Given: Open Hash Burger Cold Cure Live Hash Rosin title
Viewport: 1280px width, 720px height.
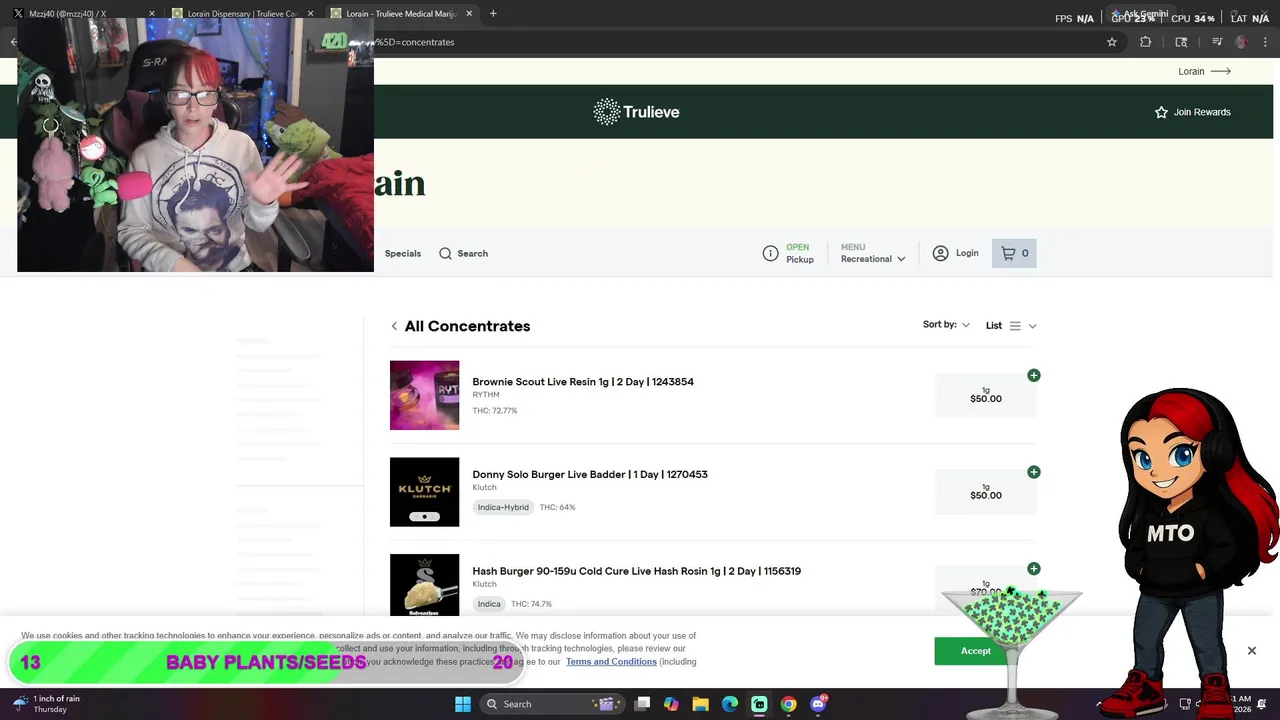Looking at the screenshot, I should 636,571.
